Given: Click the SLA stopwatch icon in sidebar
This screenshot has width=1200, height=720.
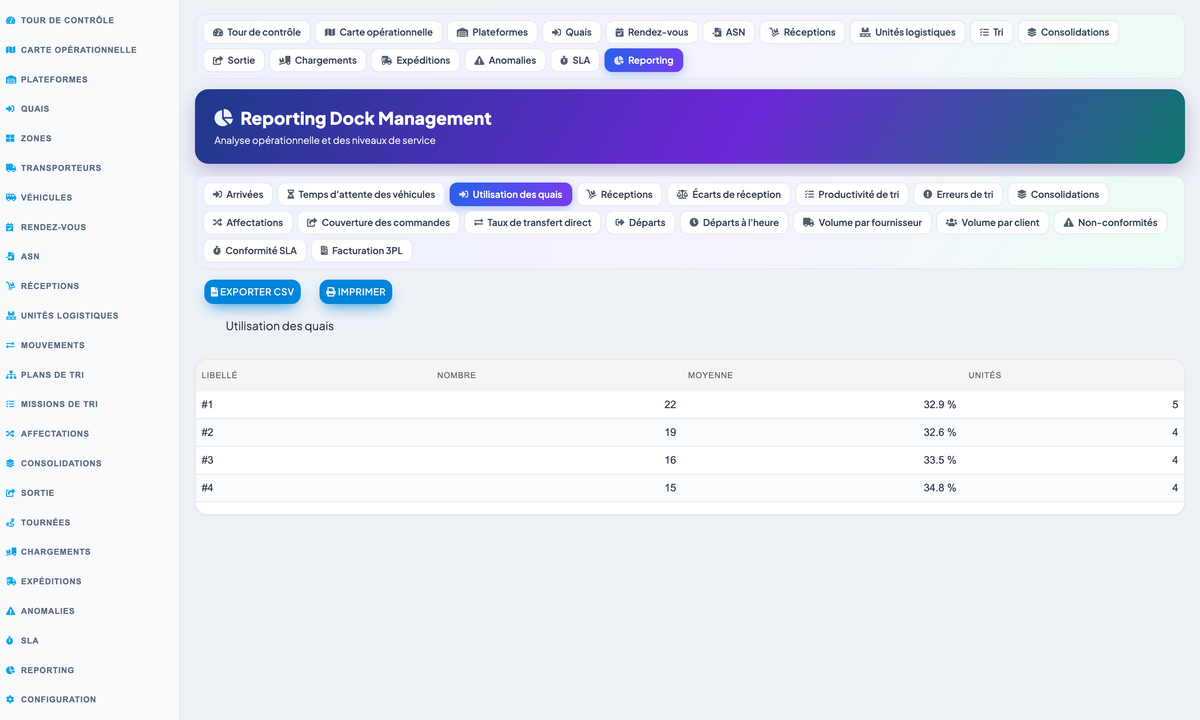Looking at the screenshot, I should tap(10, 640).
